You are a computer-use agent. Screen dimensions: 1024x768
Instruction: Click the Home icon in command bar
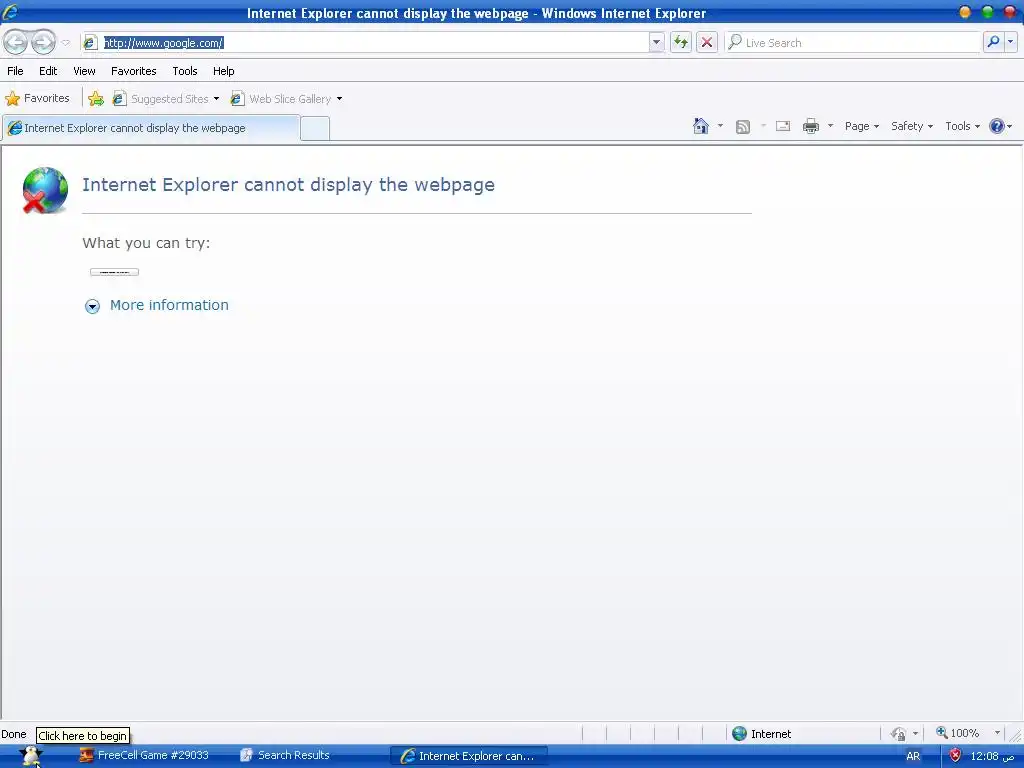pyautogui.click(x=701, y=126)
